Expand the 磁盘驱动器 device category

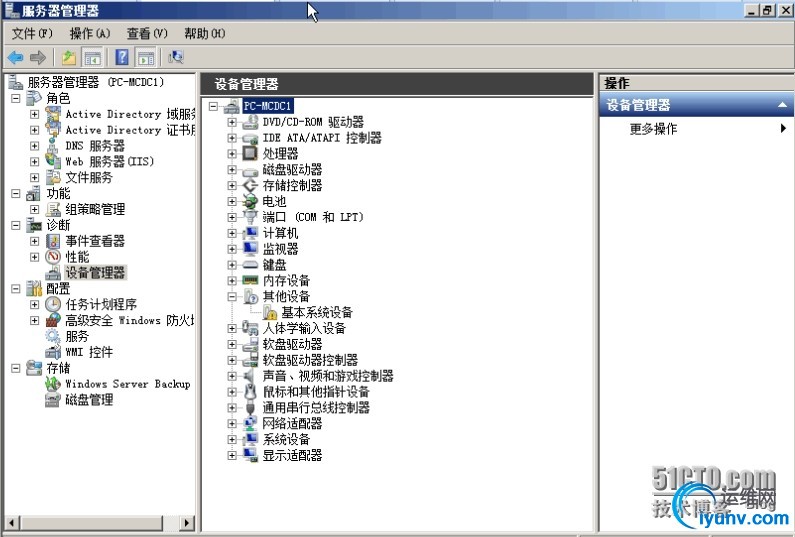tap(232, 170)
